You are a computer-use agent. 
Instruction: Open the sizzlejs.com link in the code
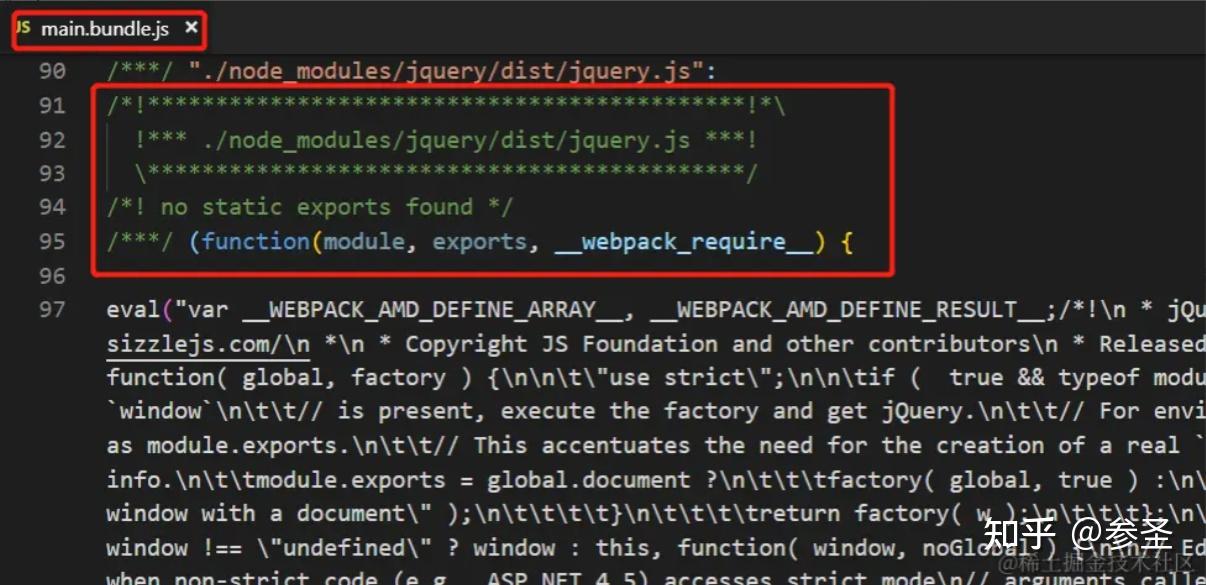(188, 343)
